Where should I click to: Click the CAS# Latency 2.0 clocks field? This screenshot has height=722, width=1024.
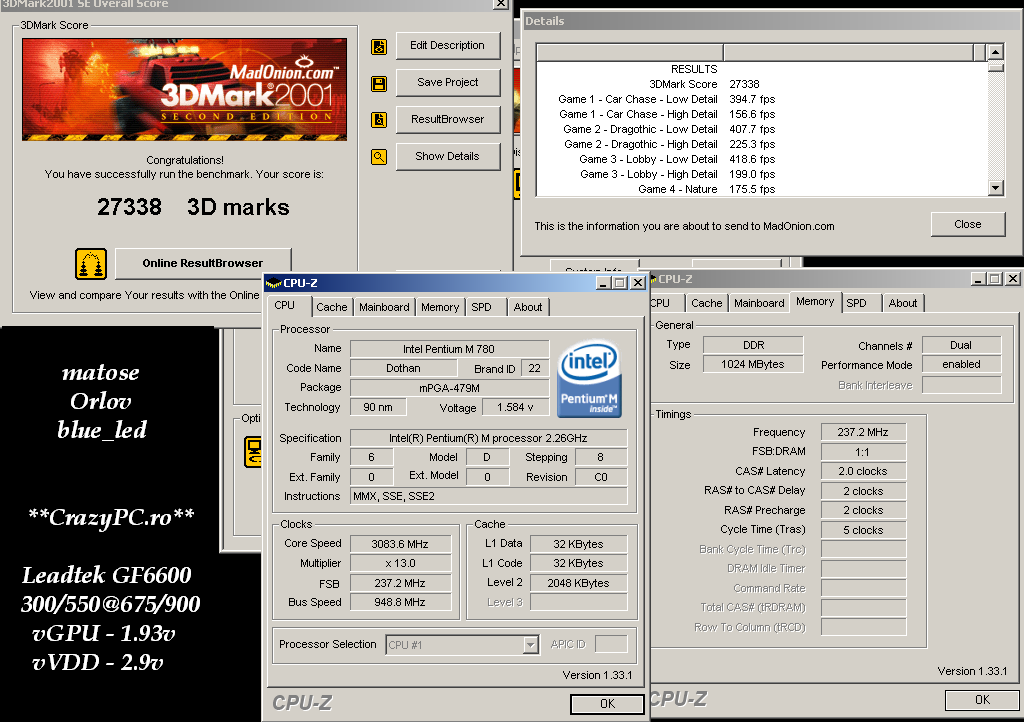863,471
